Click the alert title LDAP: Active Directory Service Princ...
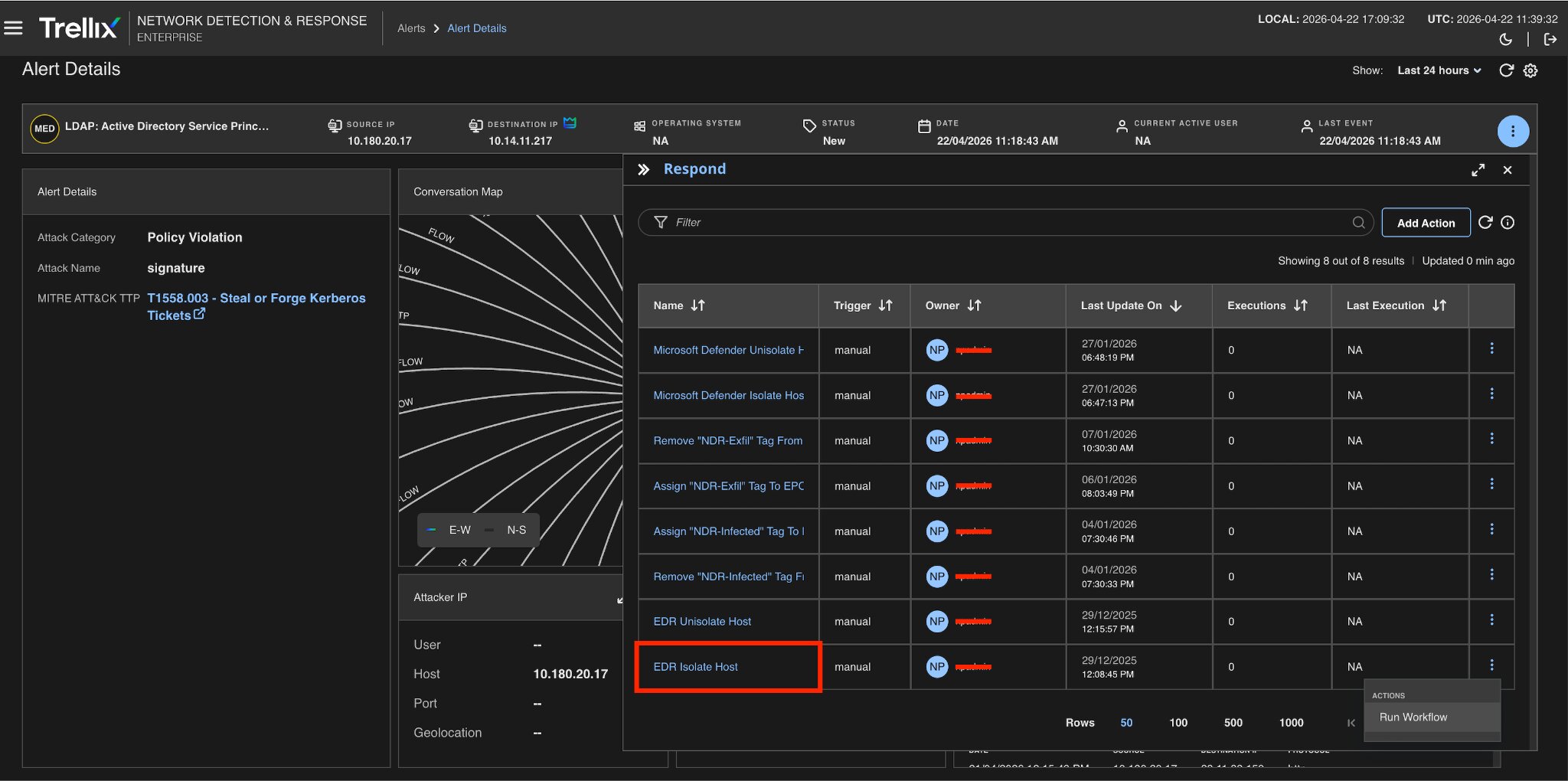The image size is (1568, 781). coord(167,126)
